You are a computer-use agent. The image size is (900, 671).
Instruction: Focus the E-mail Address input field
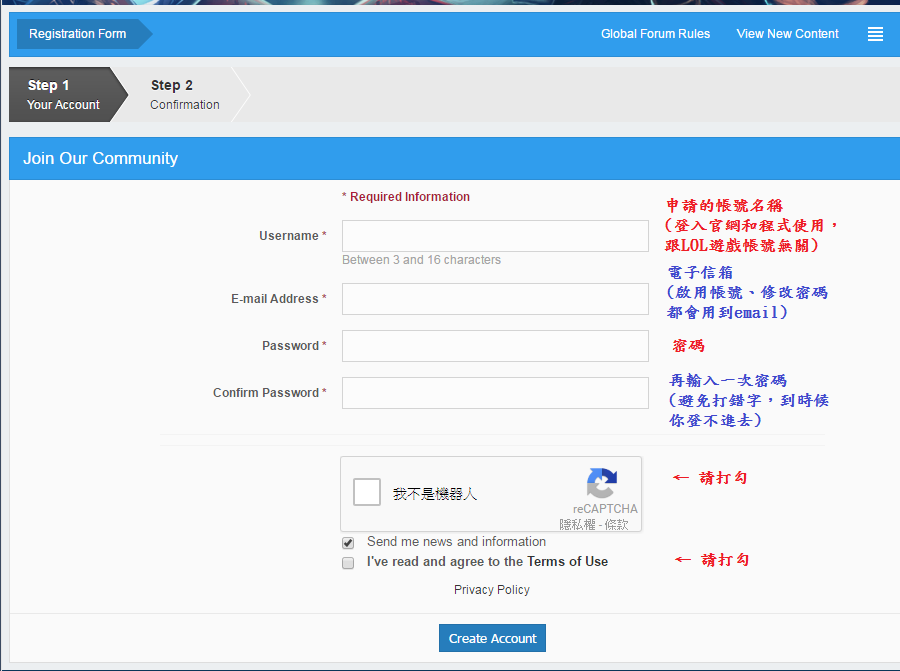coord(495,299)
